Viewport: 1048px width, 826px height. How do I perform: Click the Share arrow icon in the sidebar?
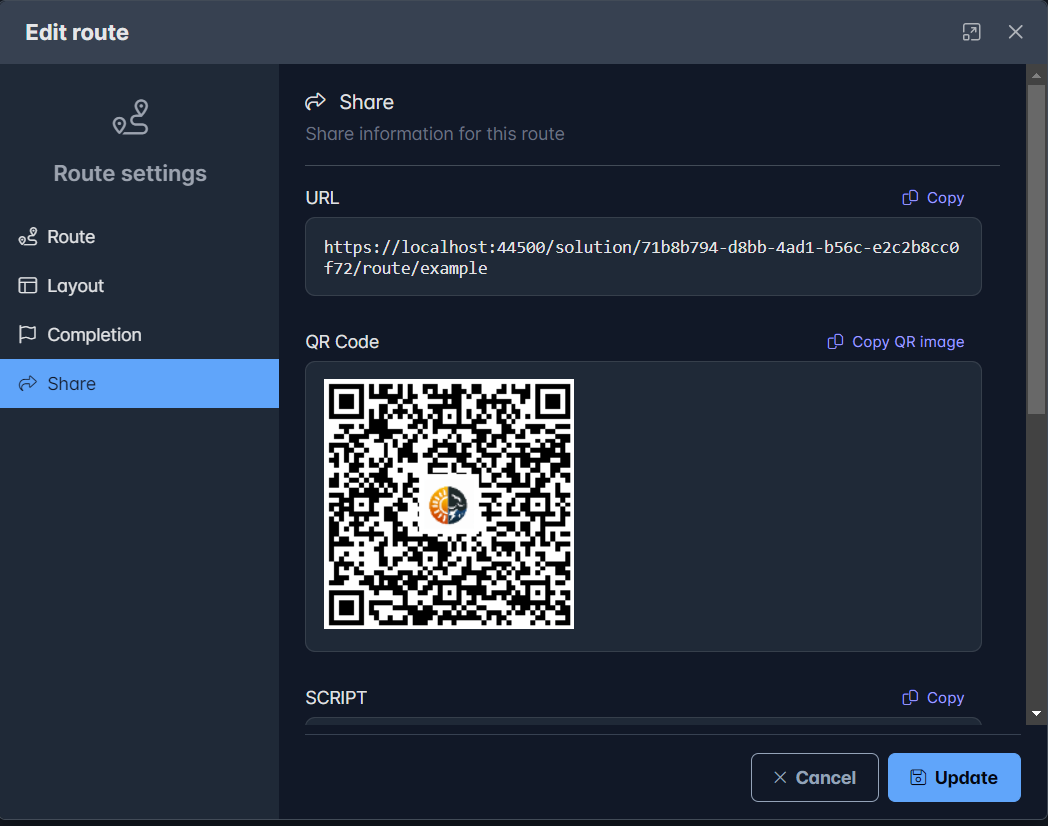pyautogui.click(x=27, y=384)
